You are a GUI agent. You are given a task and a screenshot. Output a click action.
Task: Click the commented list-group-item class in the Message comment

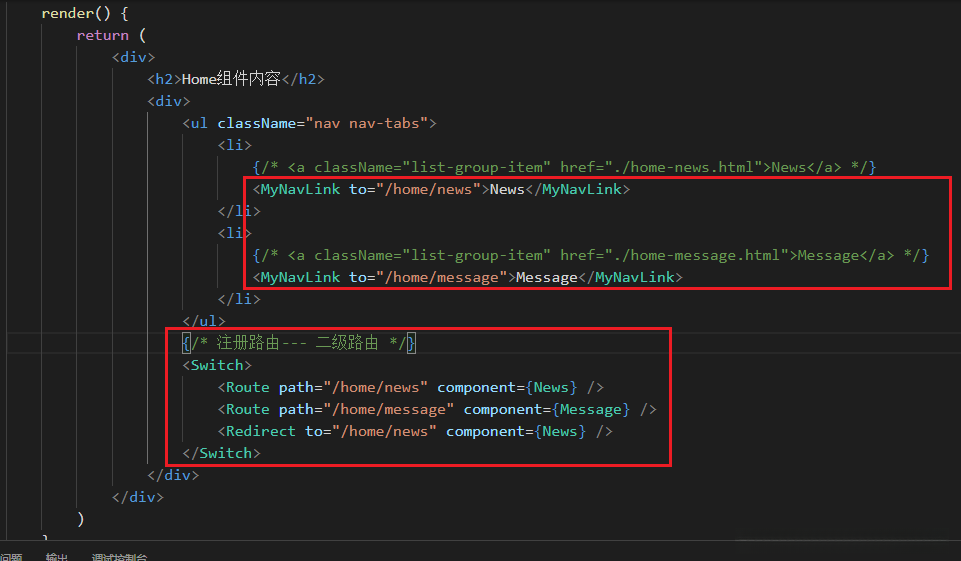(476, 256)
